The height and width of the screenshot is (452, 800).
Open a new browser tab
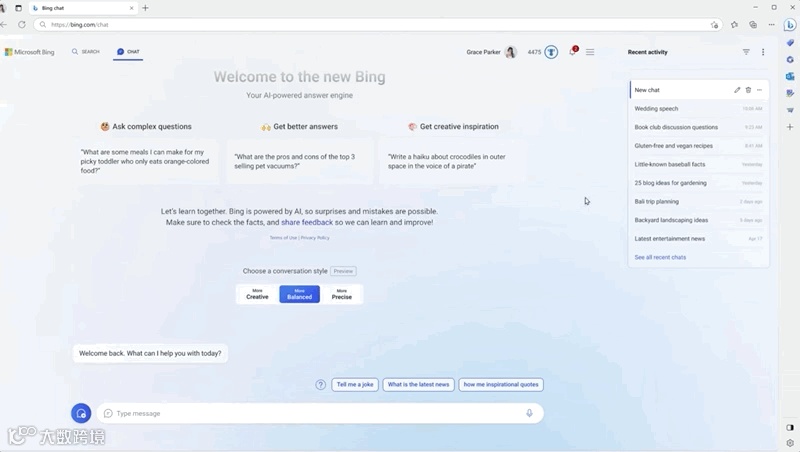(145, 8)
